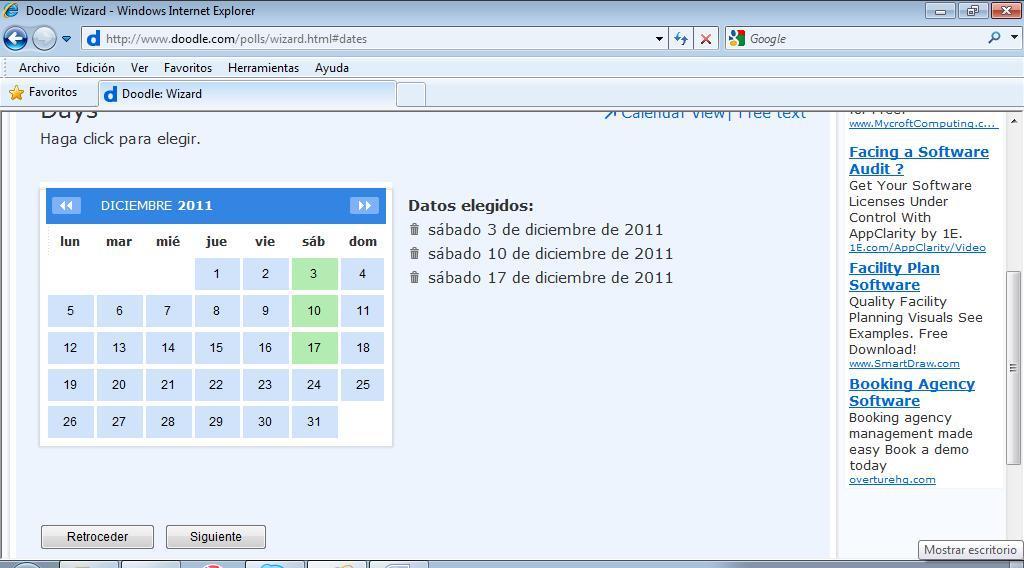Advance calendar to next month
1024x568 pixels.
tap(364, 206)
